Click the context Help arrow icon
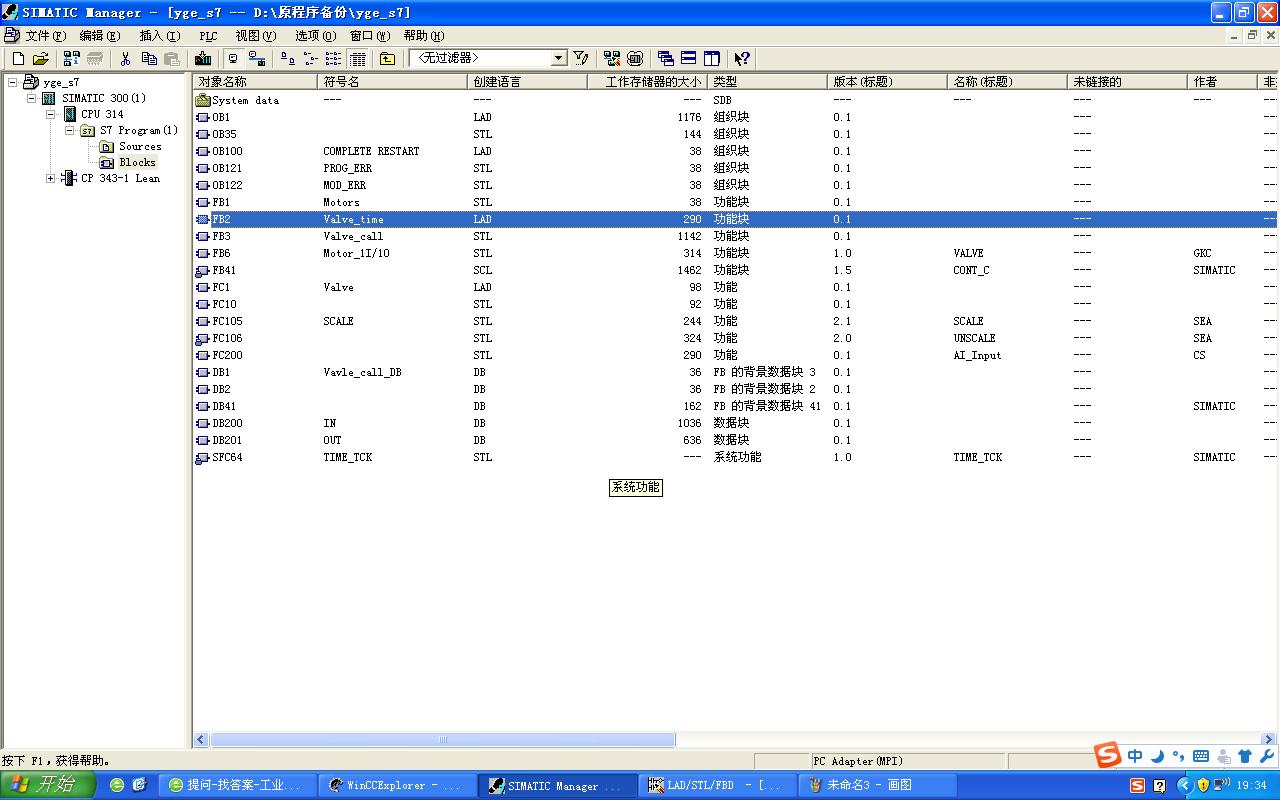 click(x=742, y=59)
